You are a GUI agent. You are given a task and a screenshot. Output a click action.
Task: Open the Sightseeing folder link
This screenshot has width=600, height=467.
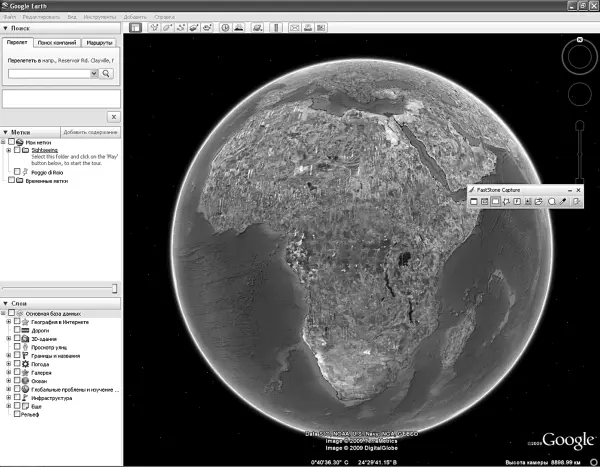tap(44, 150)
